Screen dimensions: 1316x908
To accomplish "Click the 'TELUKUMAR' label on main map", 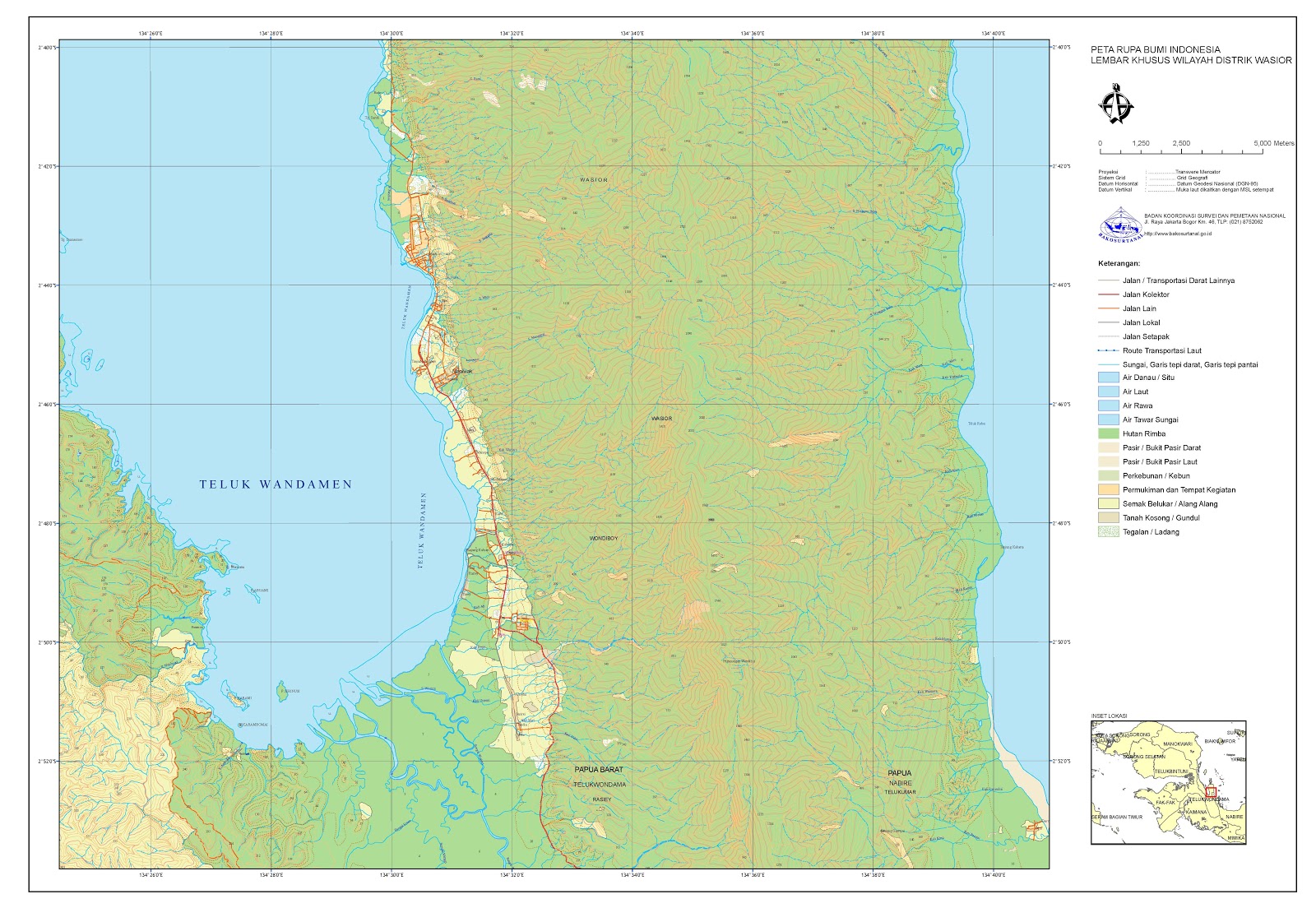I will pos(901,792).
